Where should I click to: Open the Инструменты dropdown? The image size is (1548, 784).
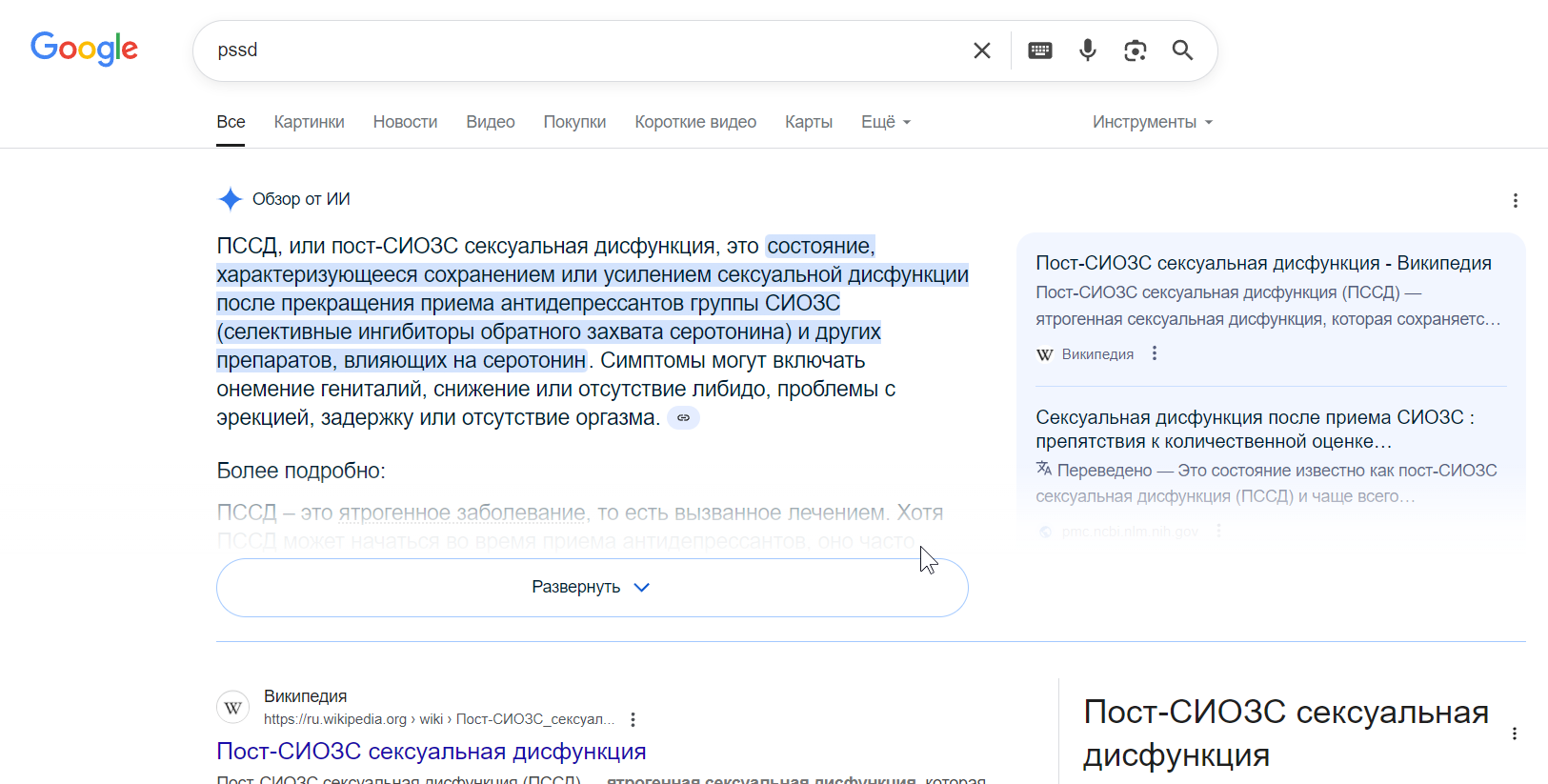(x=1153, y=122)
